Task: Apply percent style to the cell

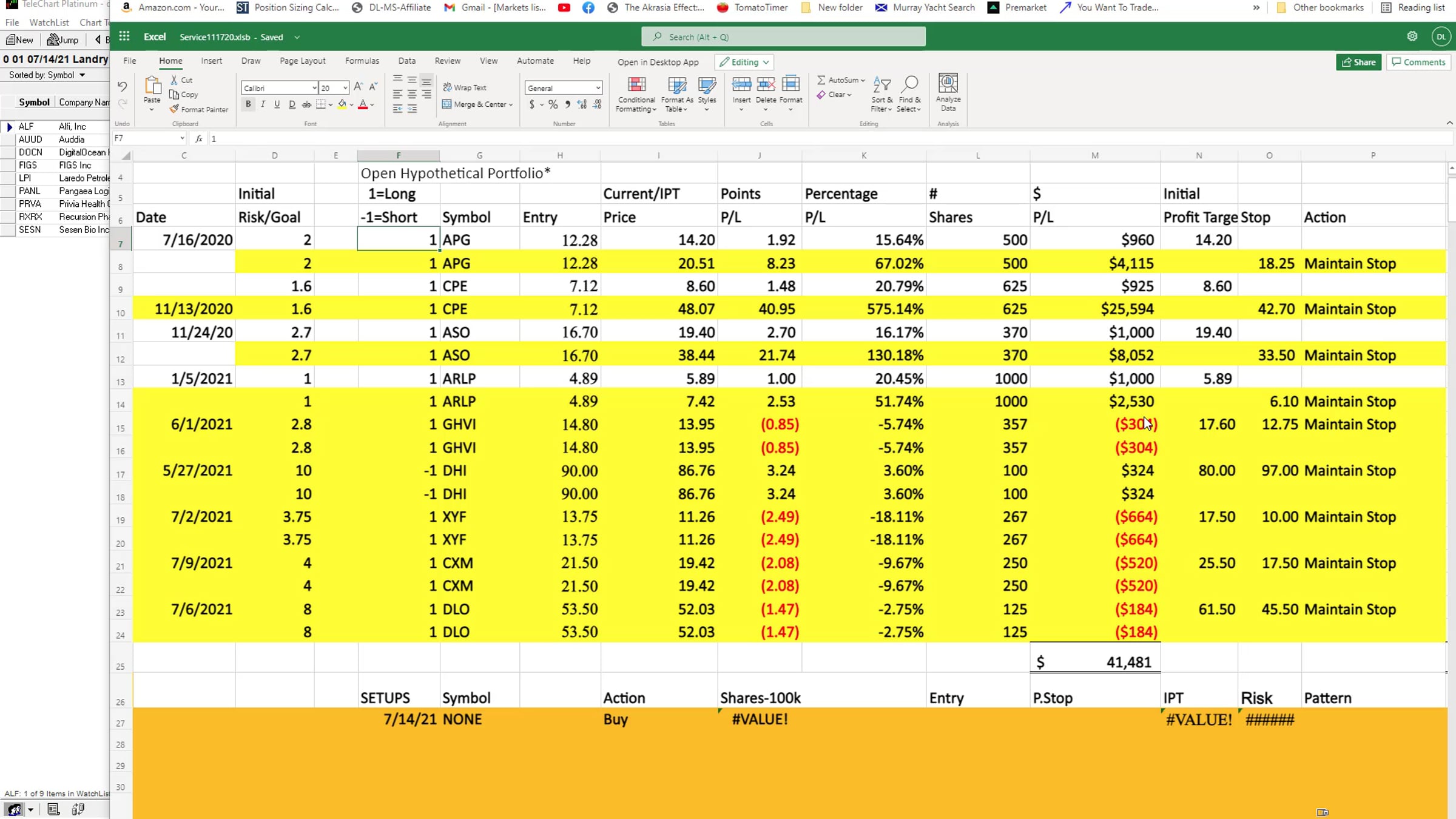Action: [553, 104]
